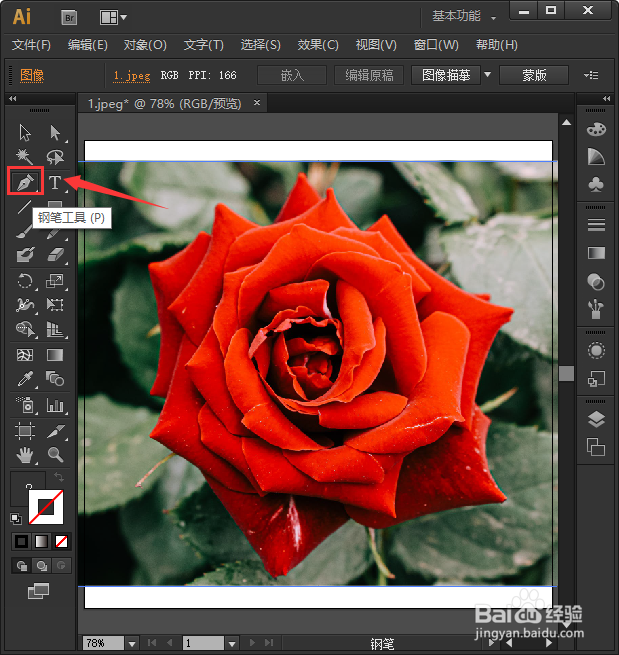The height and width of the screenshot is (655, 619).
Task: Open the 对象(O) menu
Action: pos(145,45)
